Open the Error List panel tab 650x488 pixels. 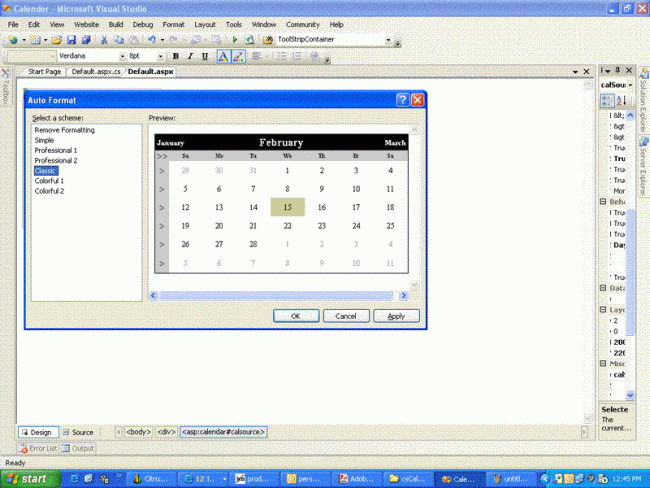pyautogui.click(x=38, y=448)
